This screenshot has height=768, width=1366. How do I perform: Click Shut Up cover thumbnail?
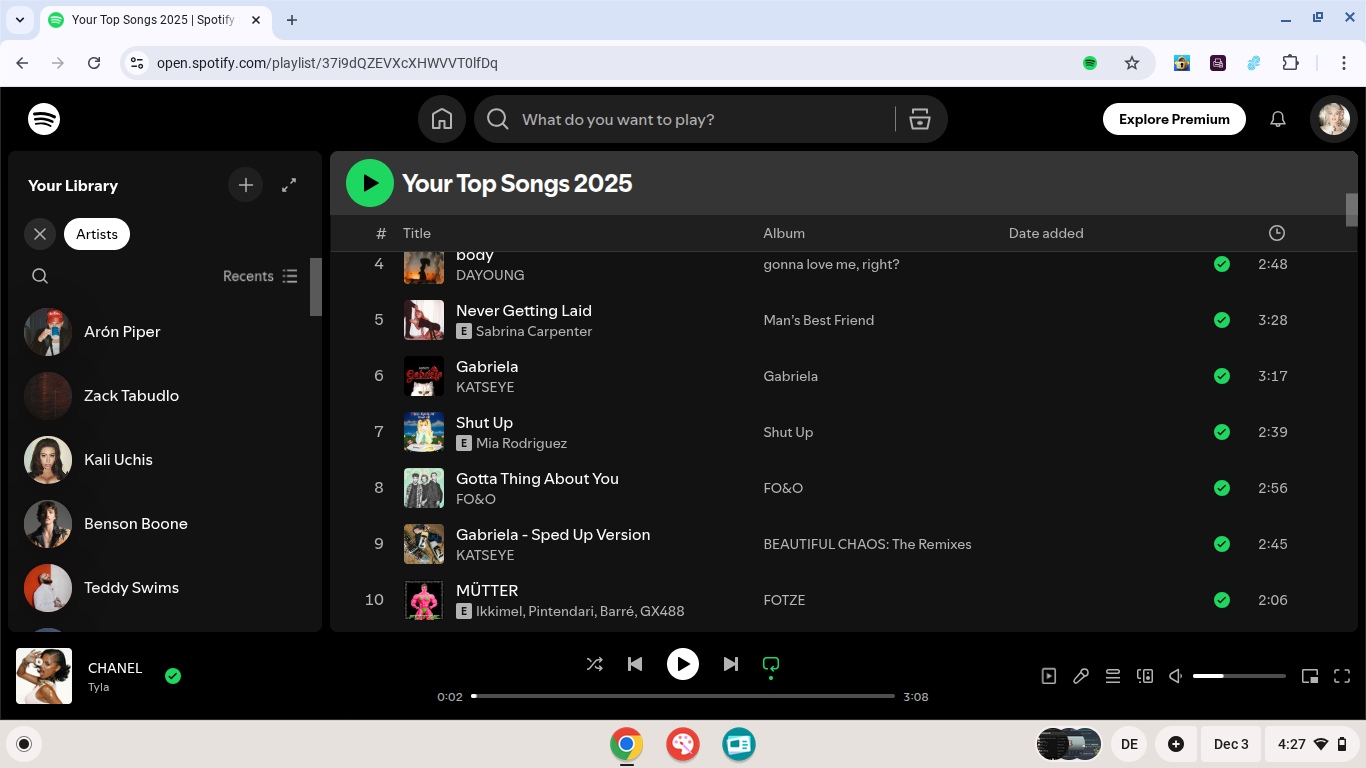pyautogui.click(x=424, y=432)
